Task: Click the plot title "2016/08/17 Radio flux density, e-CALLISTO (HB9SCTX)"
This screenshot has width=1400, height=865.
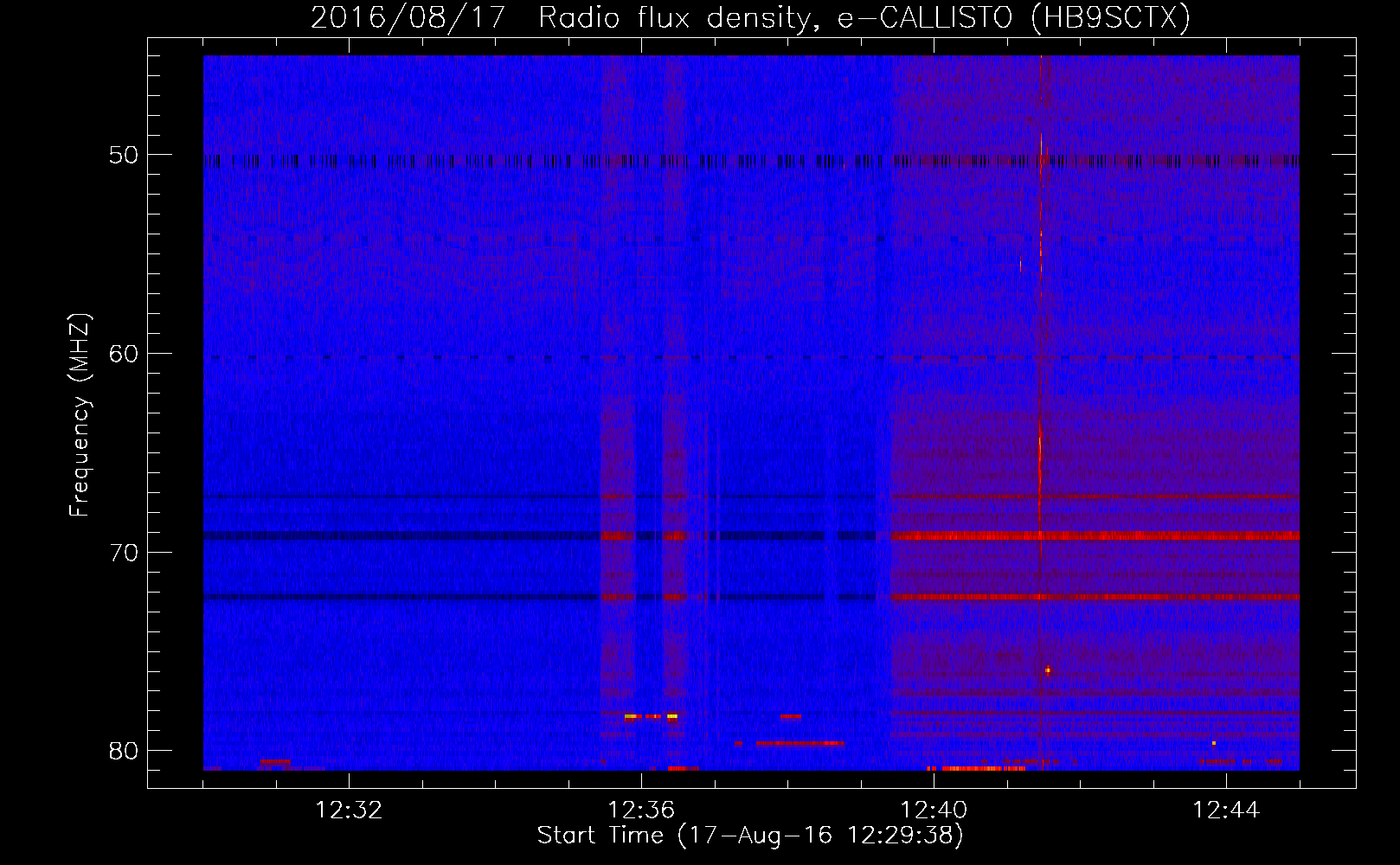Action: [x=750, y=17]
